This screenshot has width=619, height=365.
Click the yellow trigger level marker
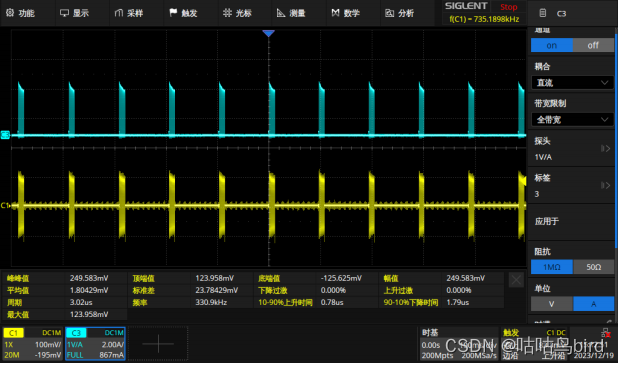point(523,180)
